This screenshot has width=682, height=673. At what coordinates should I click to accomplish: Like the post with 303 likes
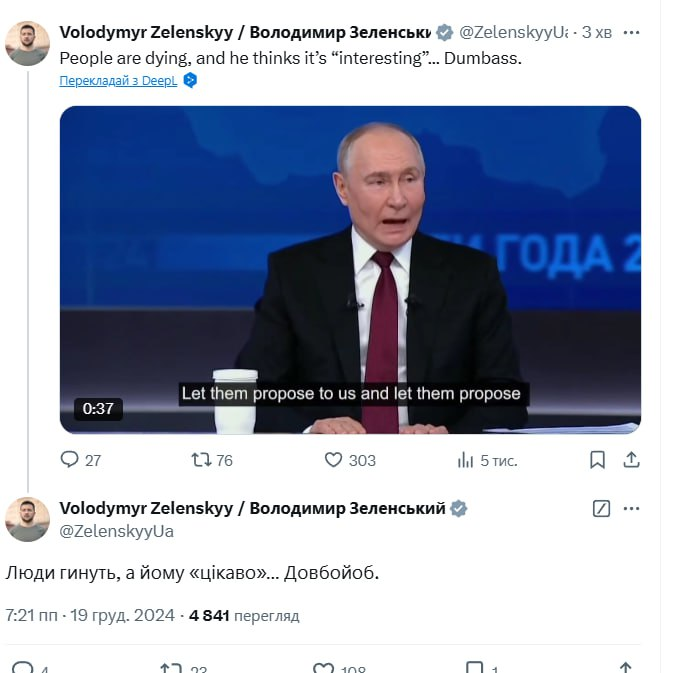pyautogui.click(x=334, y=460)
